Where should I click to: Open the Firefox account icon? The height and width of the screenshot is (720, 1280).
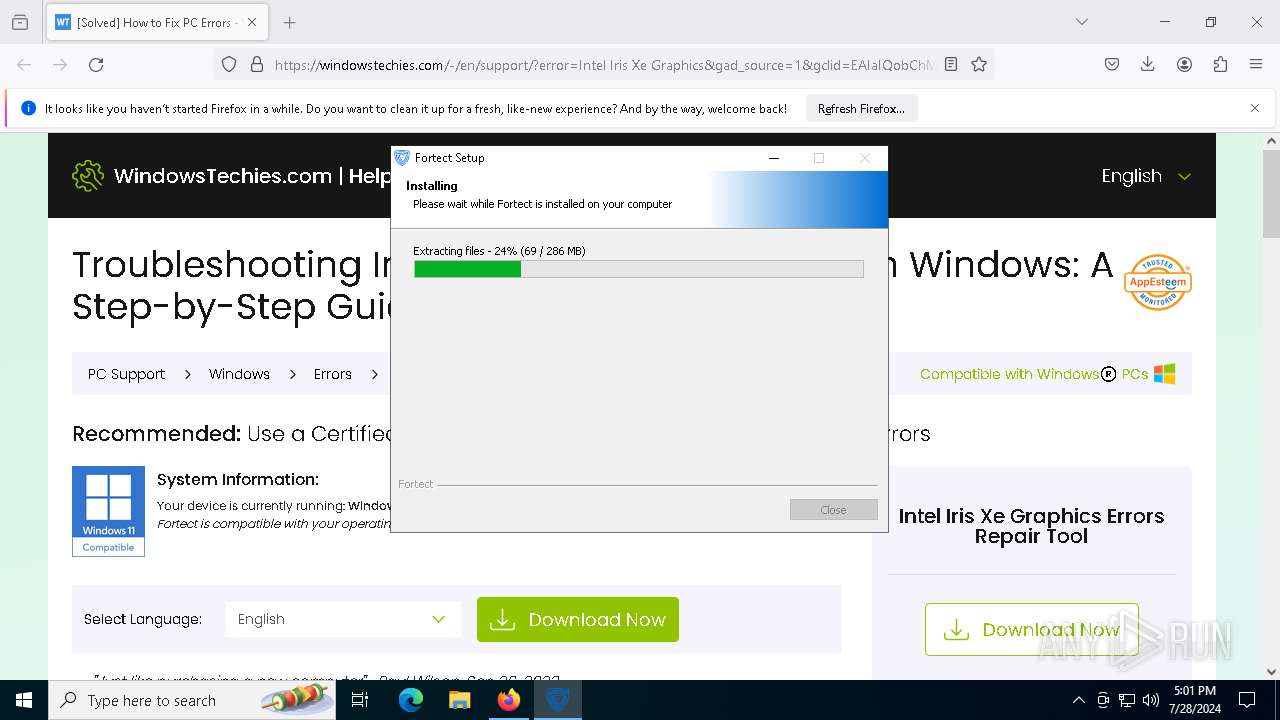[1184, 64]
